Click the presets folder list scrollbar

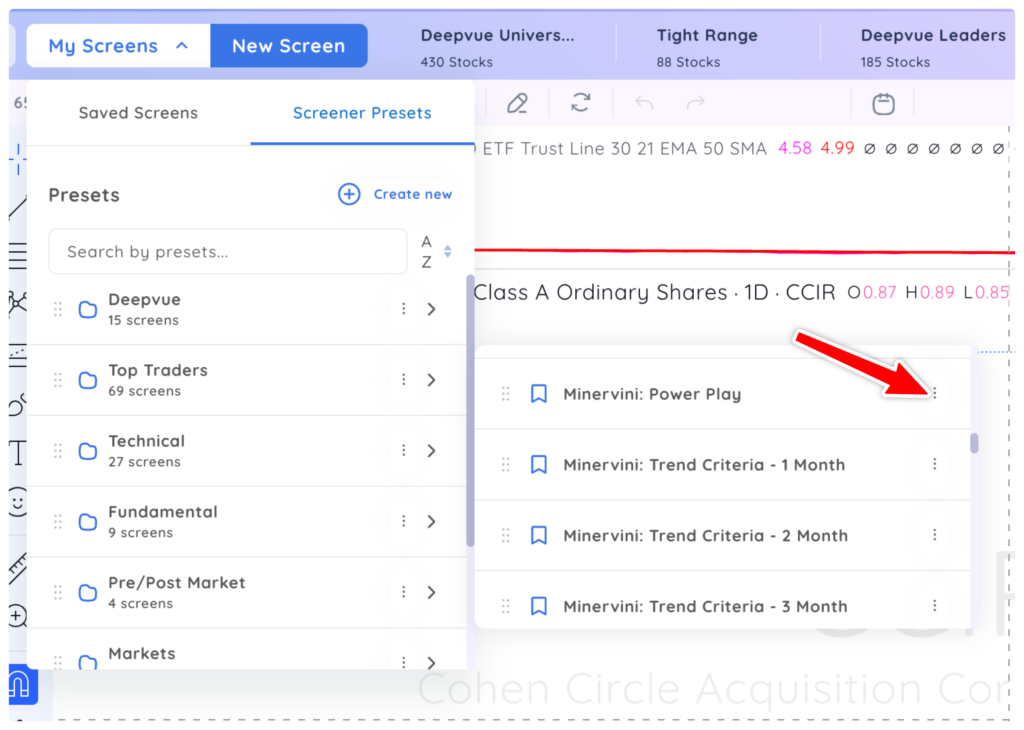click(470, 410)
